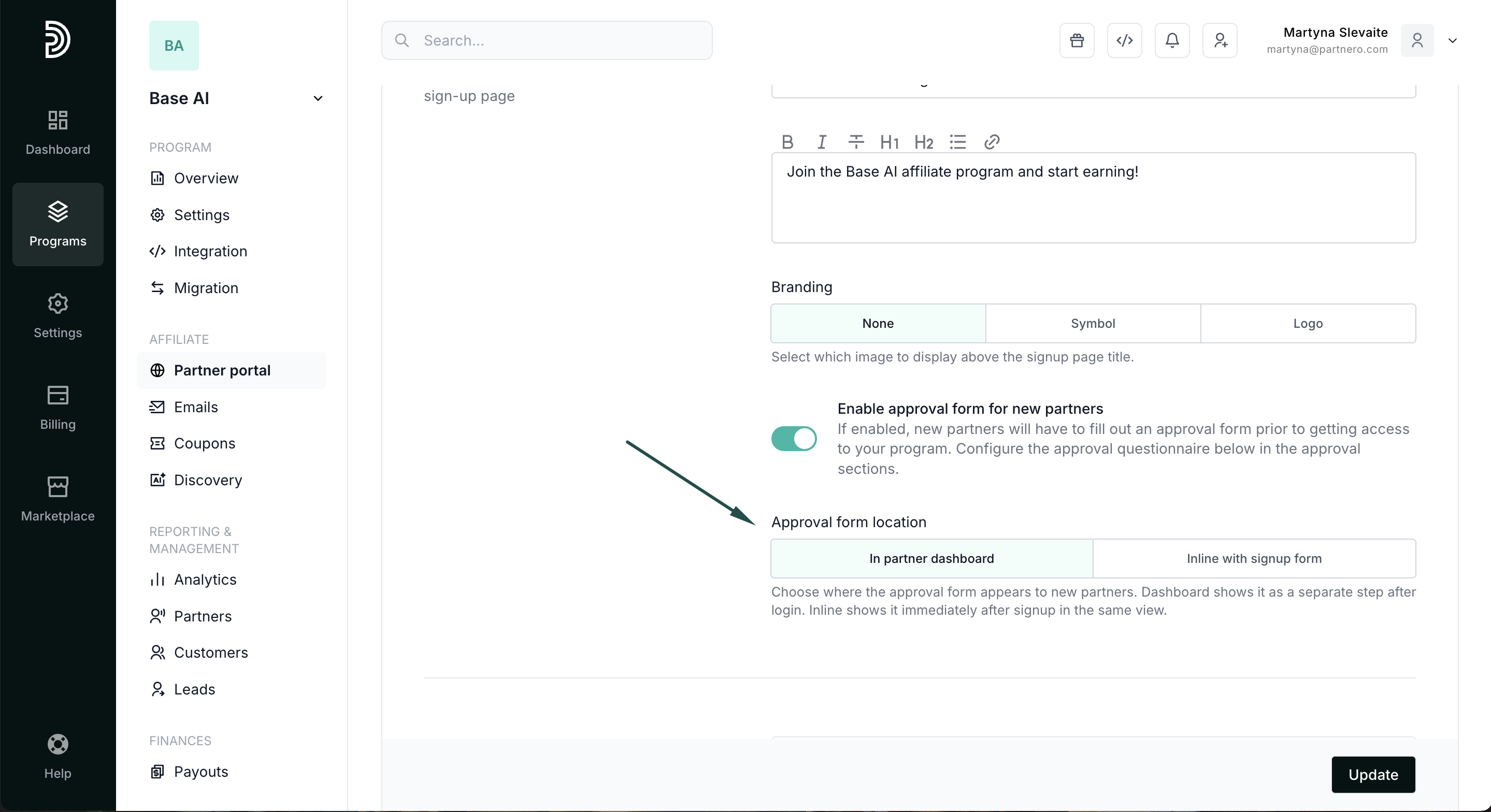Expand the Base AI program dropdown
Viewport: 1491px width, 812px height.
[318, 98]
